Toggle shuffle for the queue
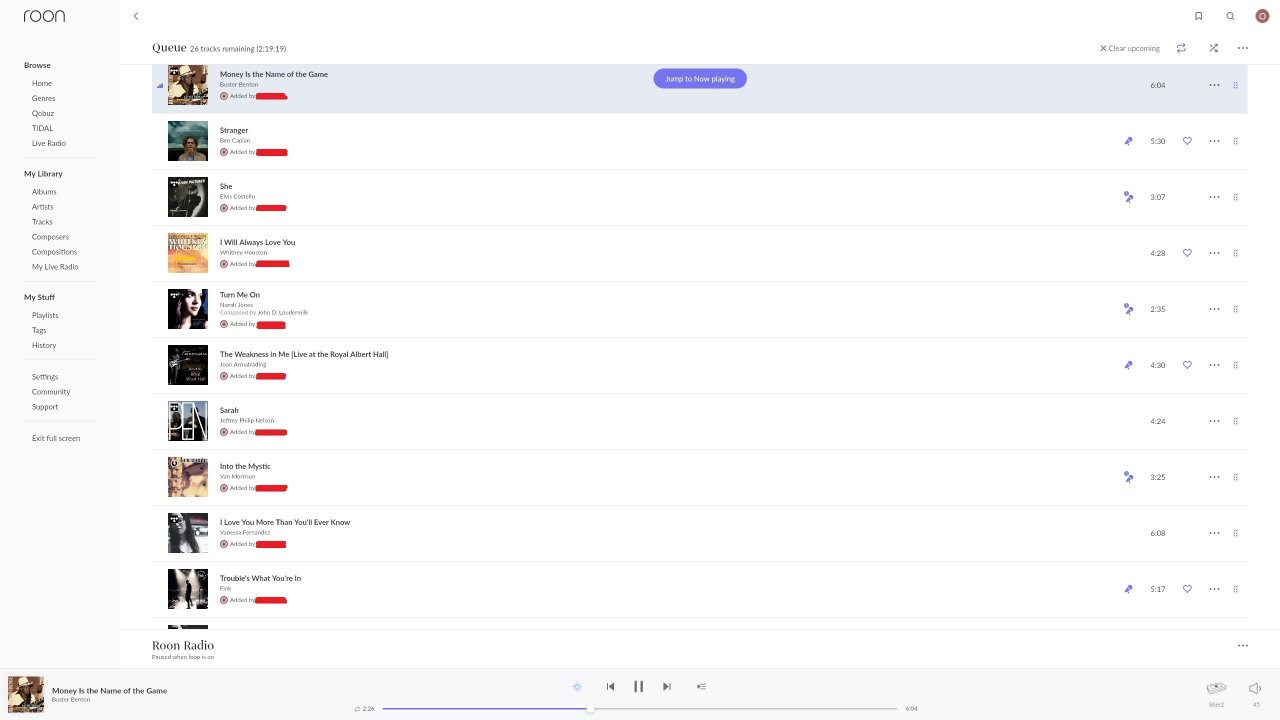 [1213, 48]
